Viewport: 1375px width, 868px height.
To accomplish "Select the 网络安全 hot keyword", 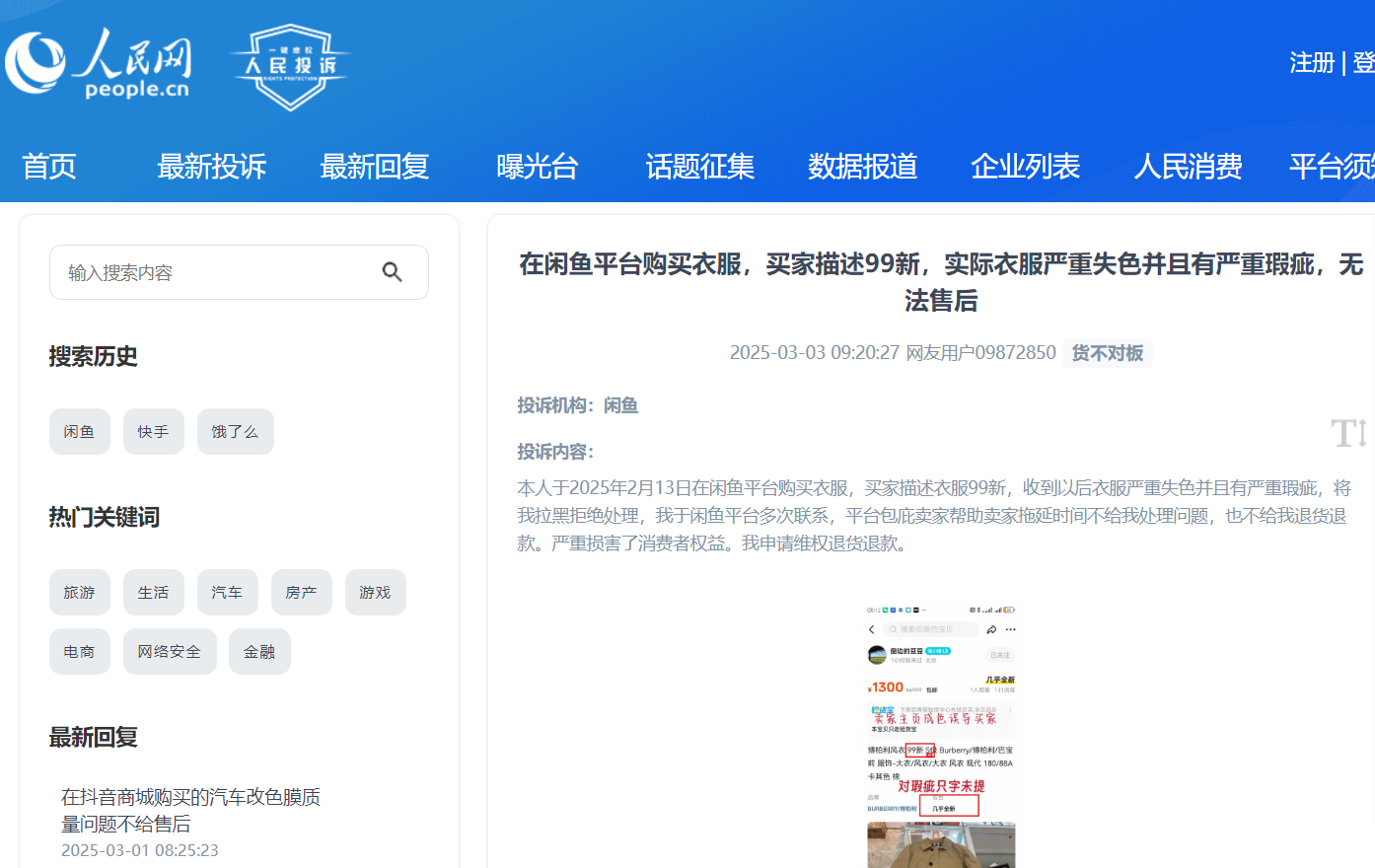I will 170,652.
